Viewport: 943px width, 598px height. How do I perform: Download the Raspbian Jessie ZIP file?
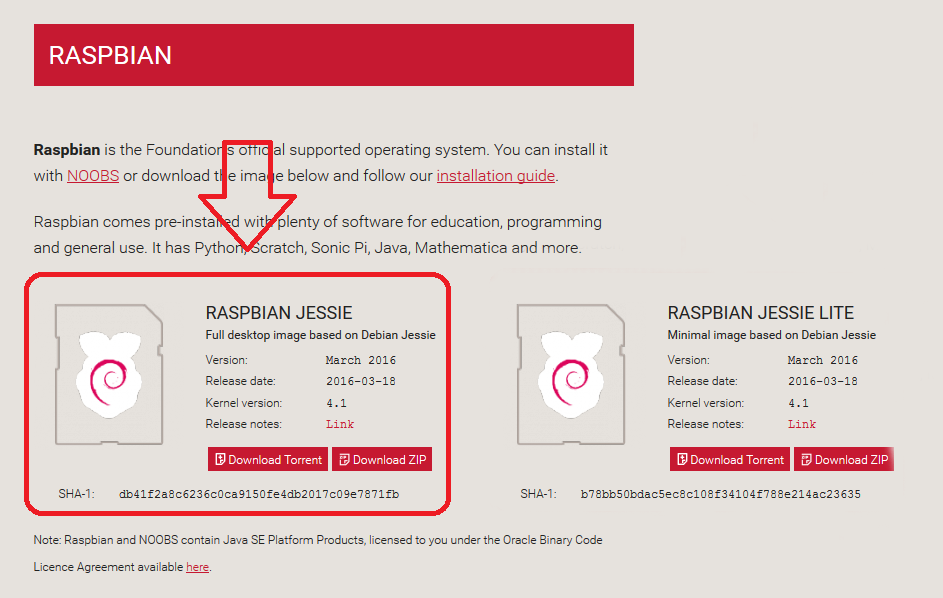point(382,460)
